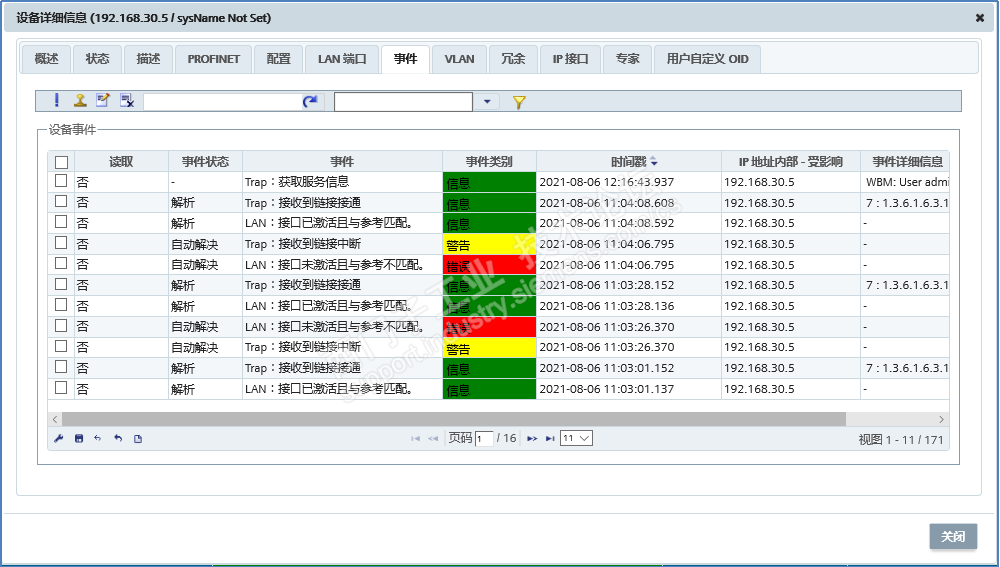This screenshot has height=567, width=1000.
Task: Click the 时间戳 column sort arrow
Action: click(654, 162)
